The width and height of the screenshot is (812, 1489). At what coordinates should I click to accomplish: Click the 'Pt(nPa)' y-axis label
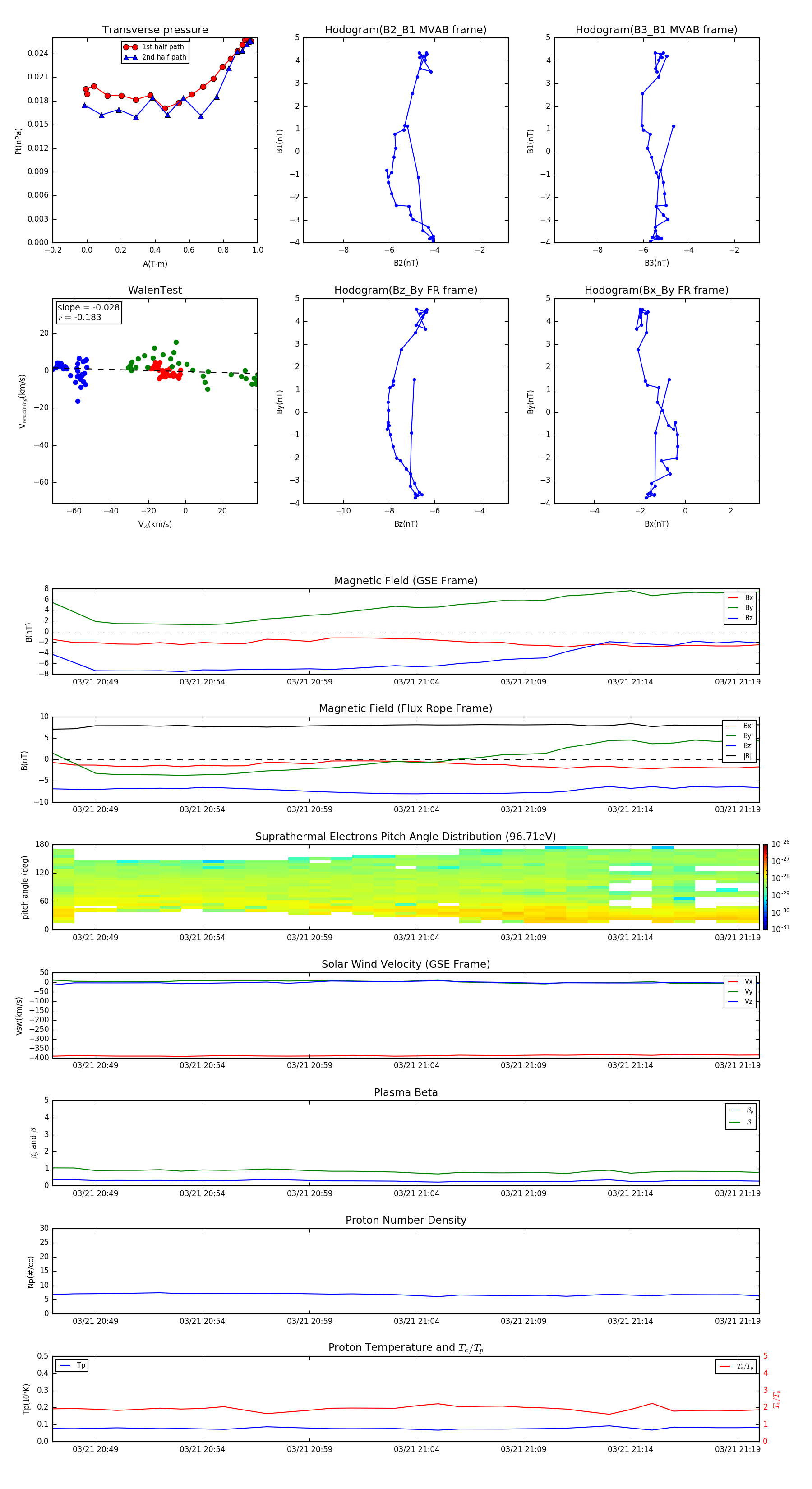[18, 140]
